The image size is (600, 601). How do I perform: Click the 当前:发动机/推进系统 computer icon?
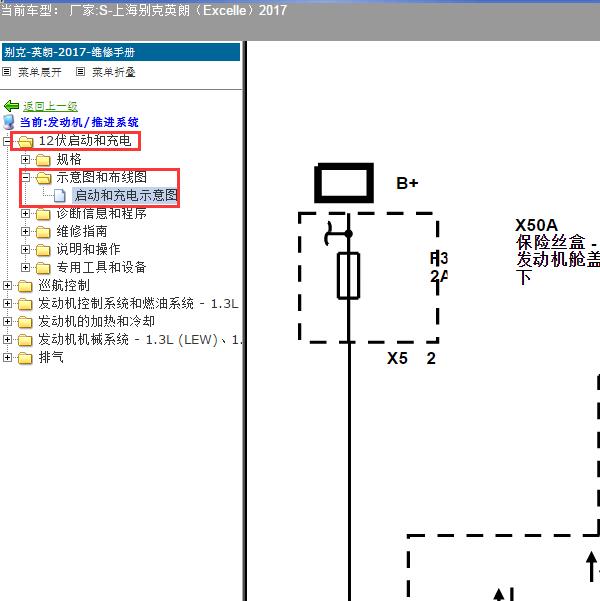tap(8, 122)
